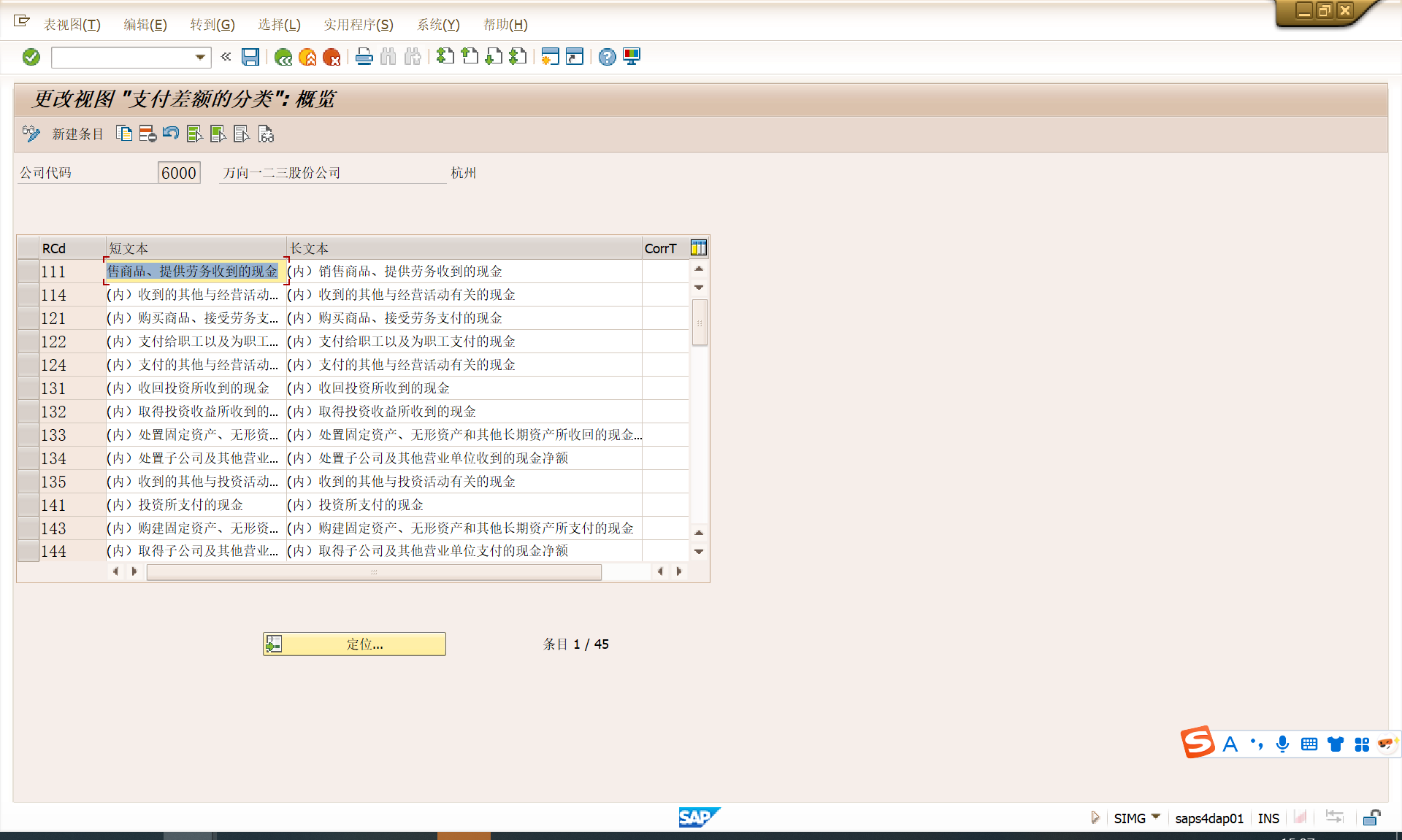Open the 转到(G) menu
1402x840 pixels.
(212, 24)
